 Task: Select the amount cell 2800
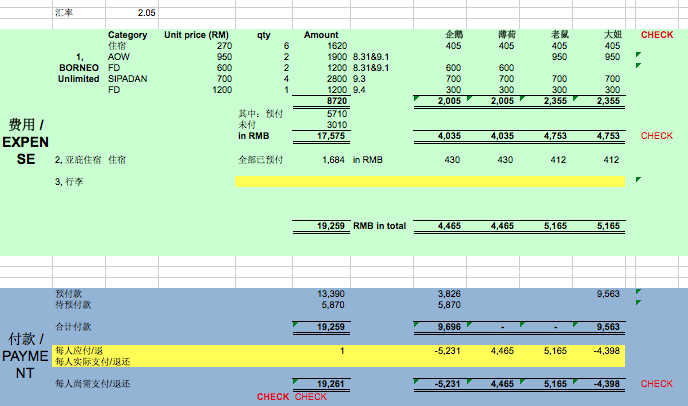click(337, 79)
